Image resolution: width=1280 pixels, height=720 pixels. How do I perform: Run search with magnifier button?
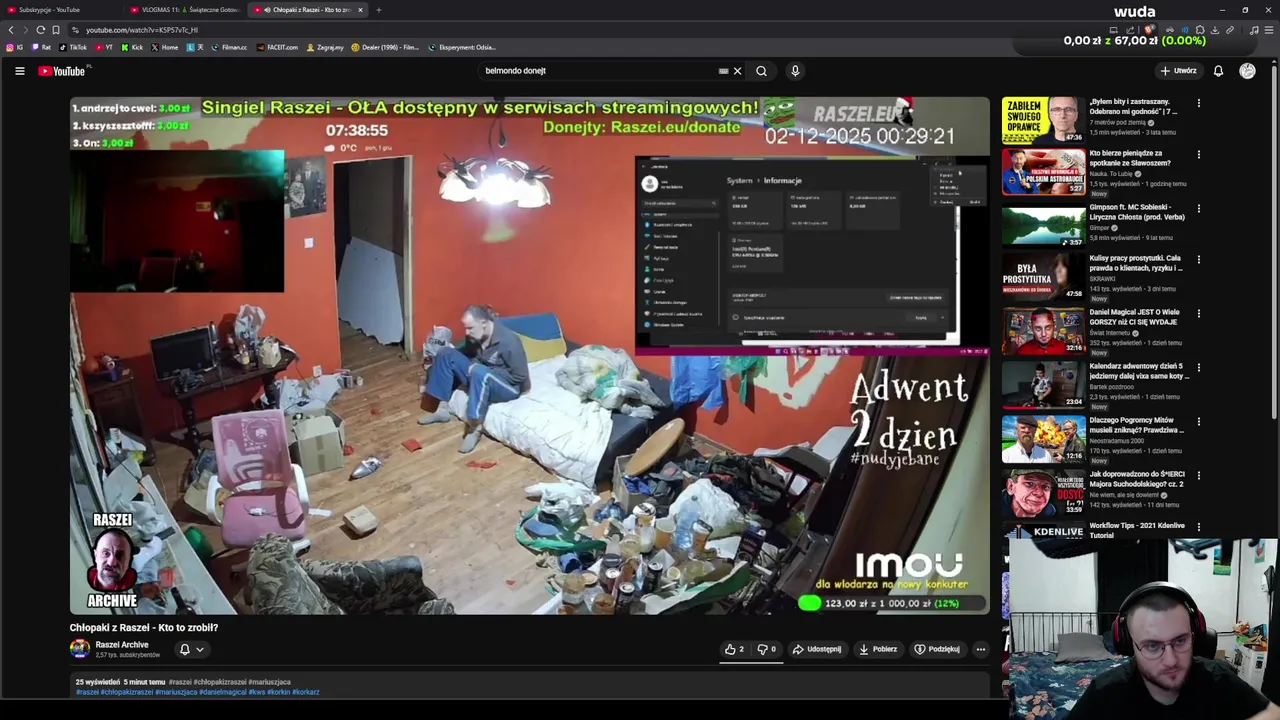tap(761, 71)
